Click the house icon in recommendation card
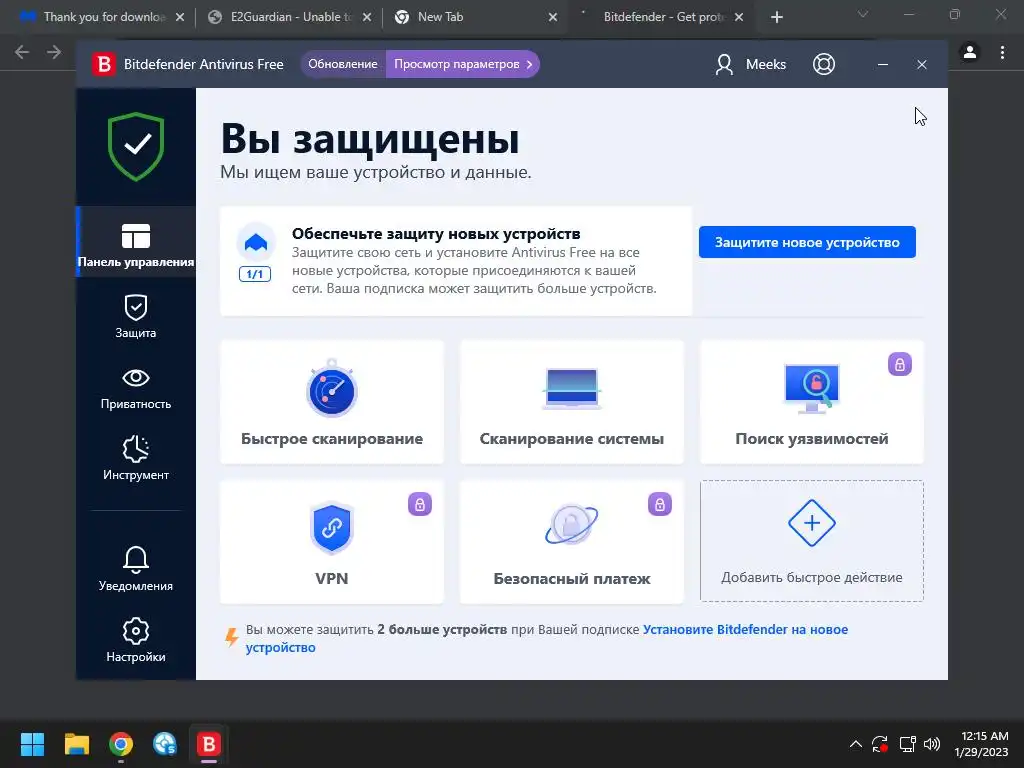This screenshot has width=1024, height=768. tap(255, 243)
